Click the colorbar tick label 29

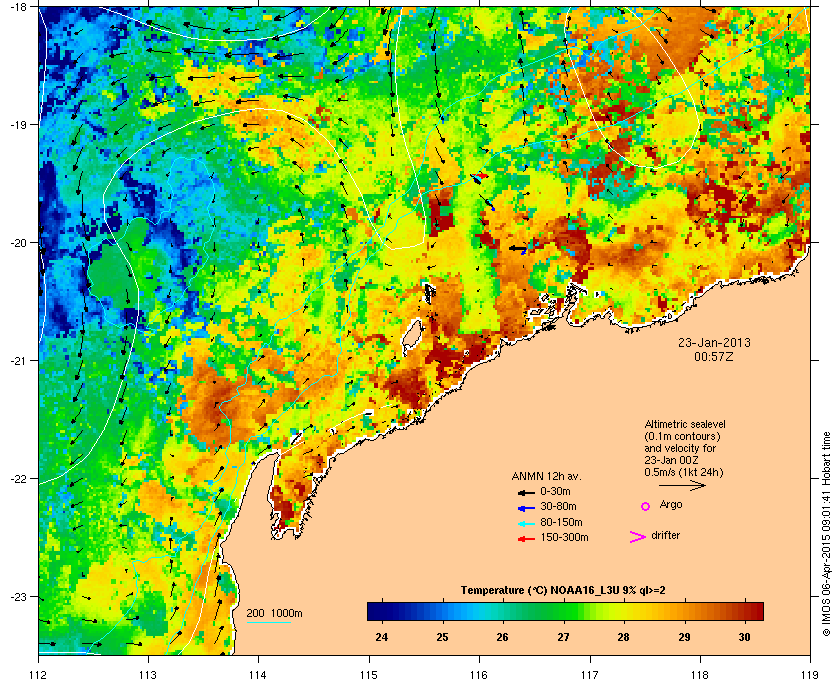(684, 637)
